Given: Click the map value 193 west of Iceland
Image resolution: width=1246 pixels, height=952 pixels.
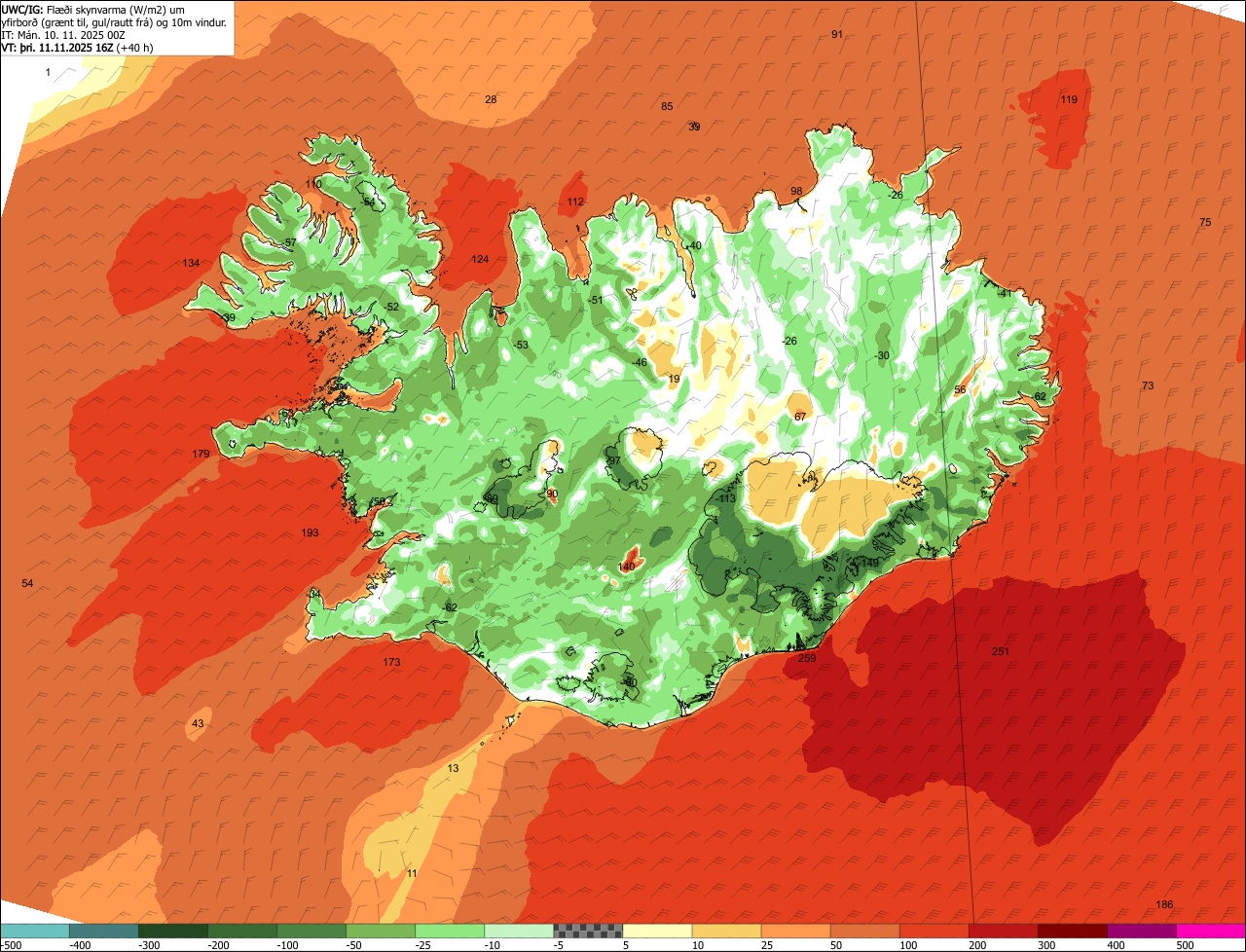Looking at the screenshot, I should click(310, 532).
